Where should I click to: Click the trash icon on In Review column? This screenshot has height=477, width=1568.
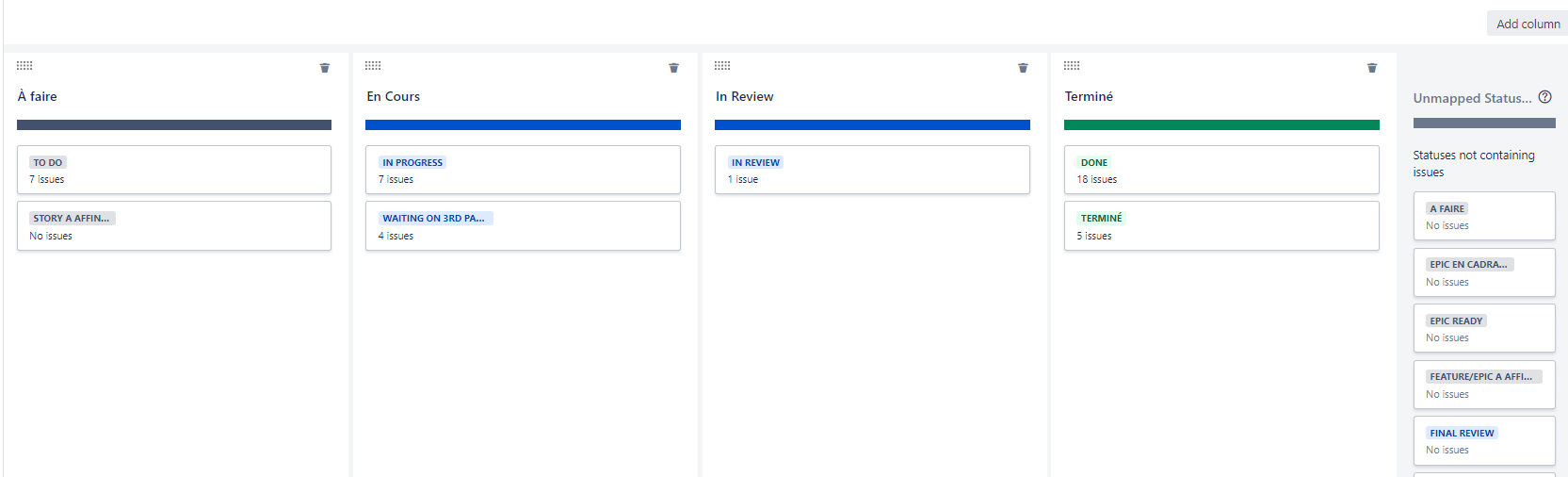[x=1023, y=68]
